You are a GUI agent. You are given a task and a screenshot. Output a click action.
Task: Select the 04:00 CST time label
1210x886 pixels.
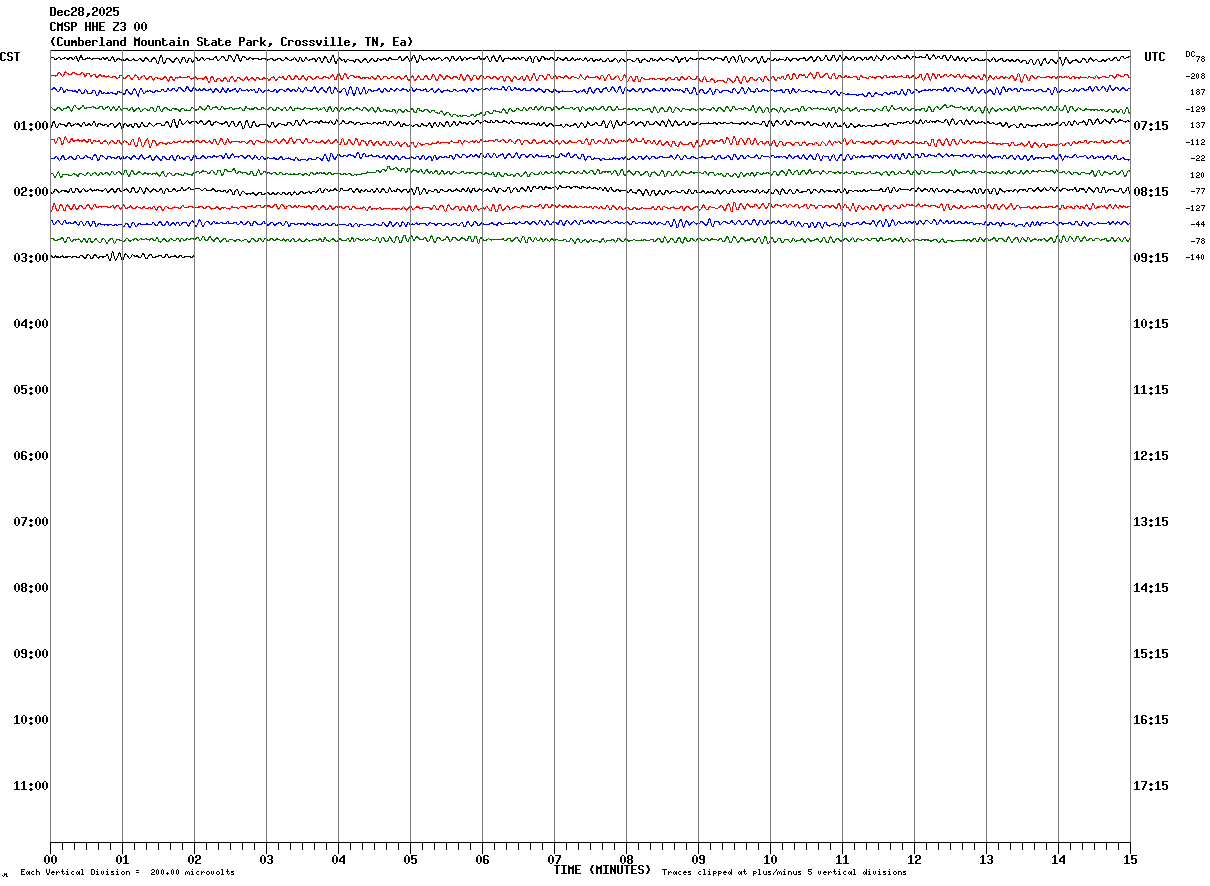[31, 324]
